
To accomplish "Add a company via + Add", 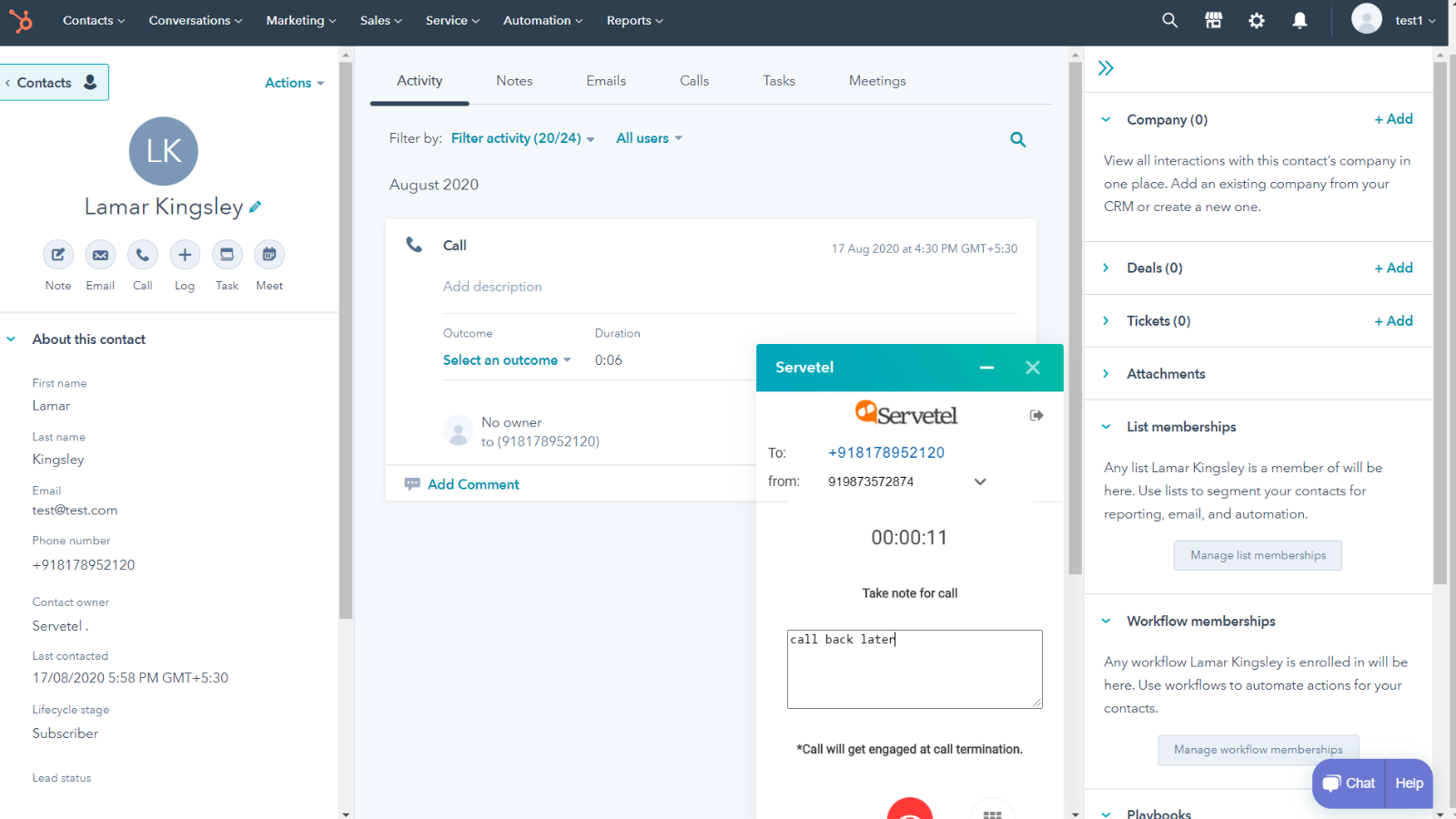I will point(1393,119).
